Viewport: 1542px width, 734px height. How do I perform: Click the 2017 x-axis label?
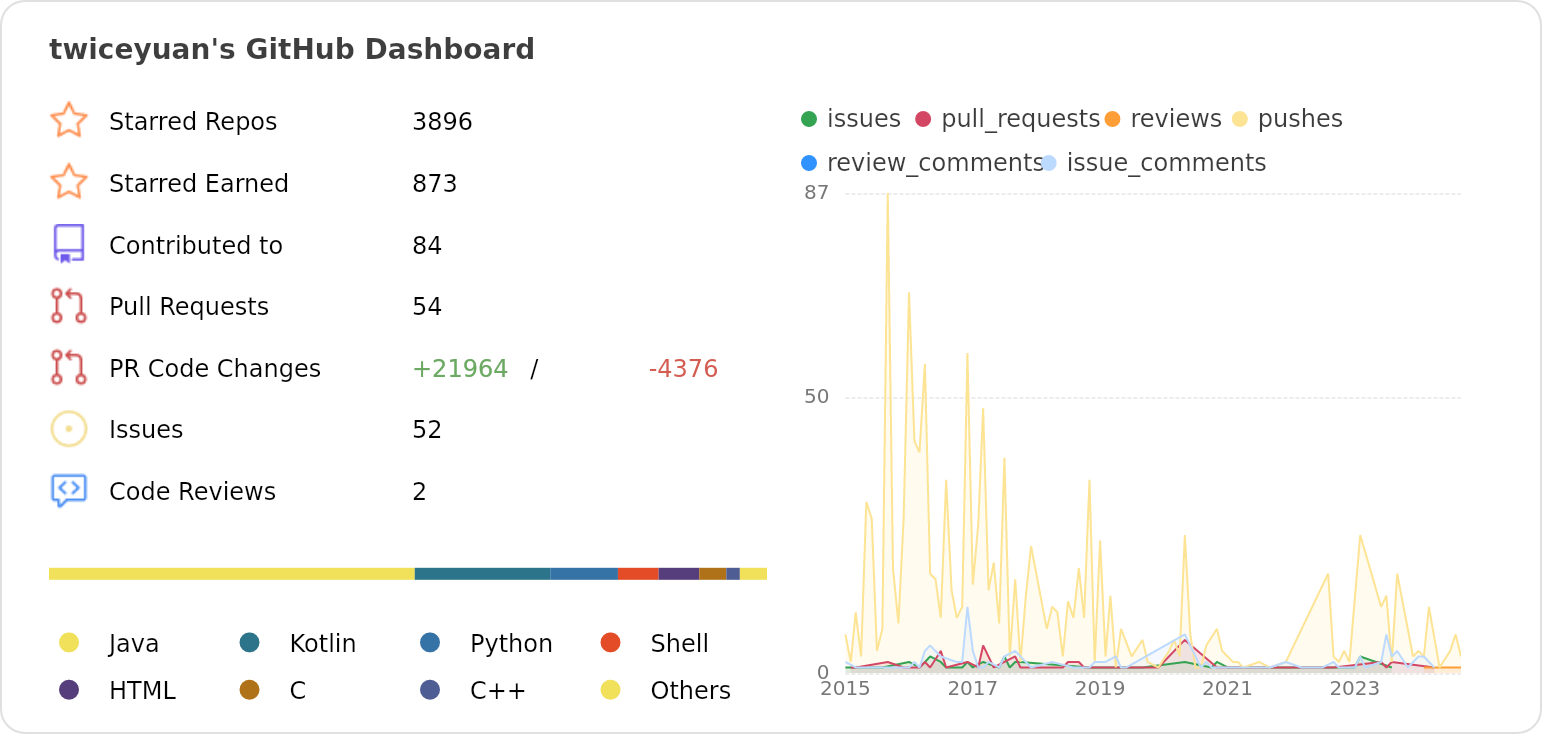pyautogui.click(x=973, y=689)
